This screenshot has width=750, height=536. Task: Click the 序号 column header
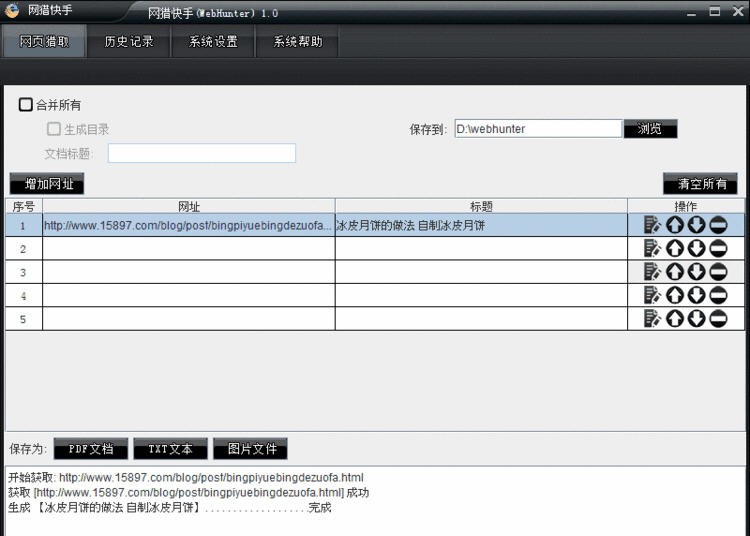pos(23,206)
